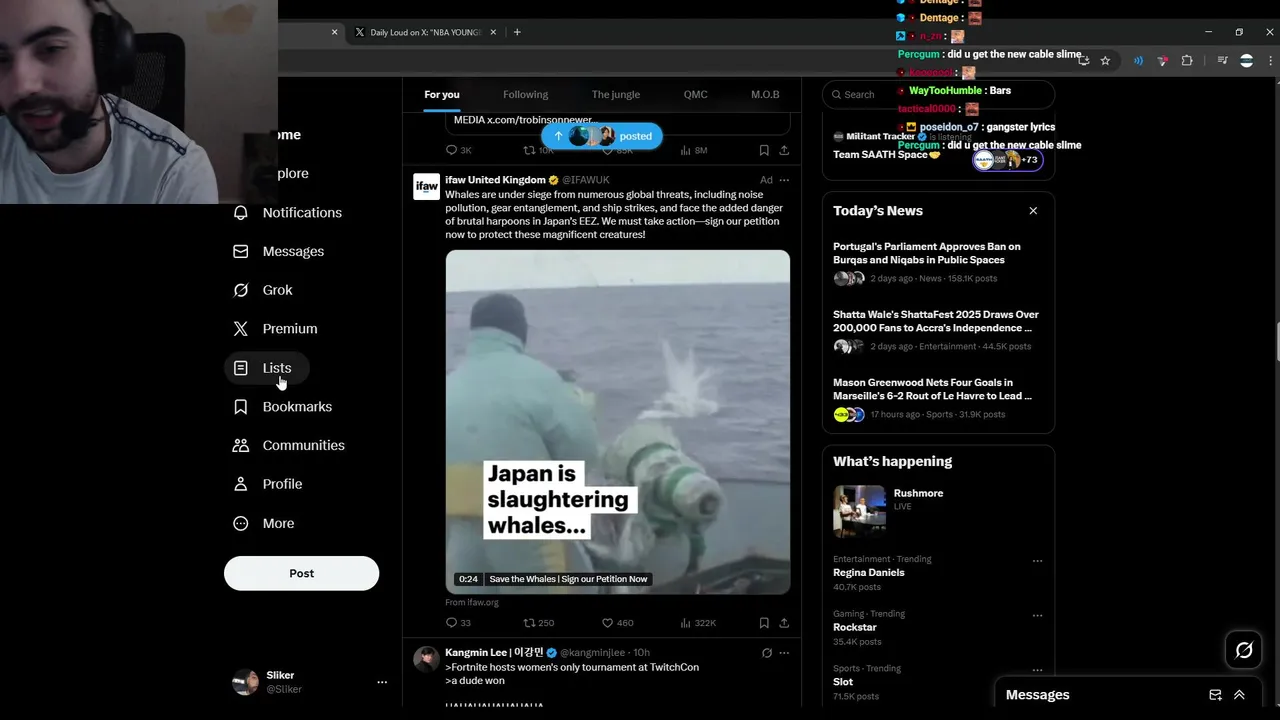Open Notifications bell icon in sidebar
The width and height of the screenshot is (1280, 720).
click(x=240, y=213)
